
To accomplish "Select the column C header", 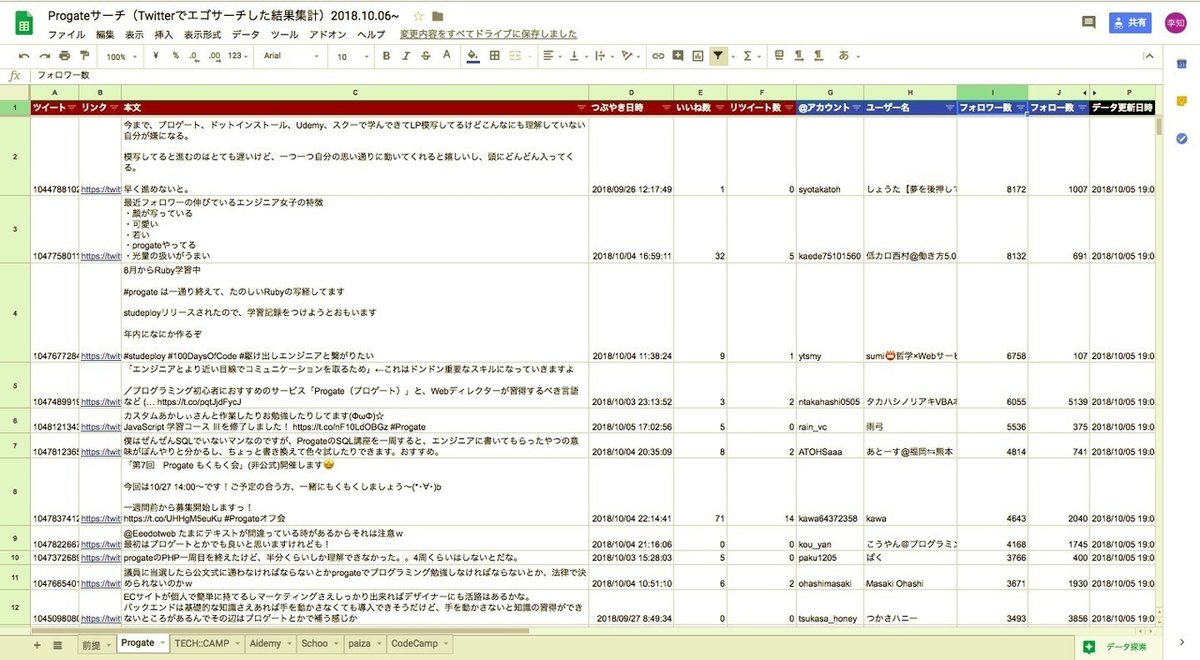I will (x=354, y=93).
